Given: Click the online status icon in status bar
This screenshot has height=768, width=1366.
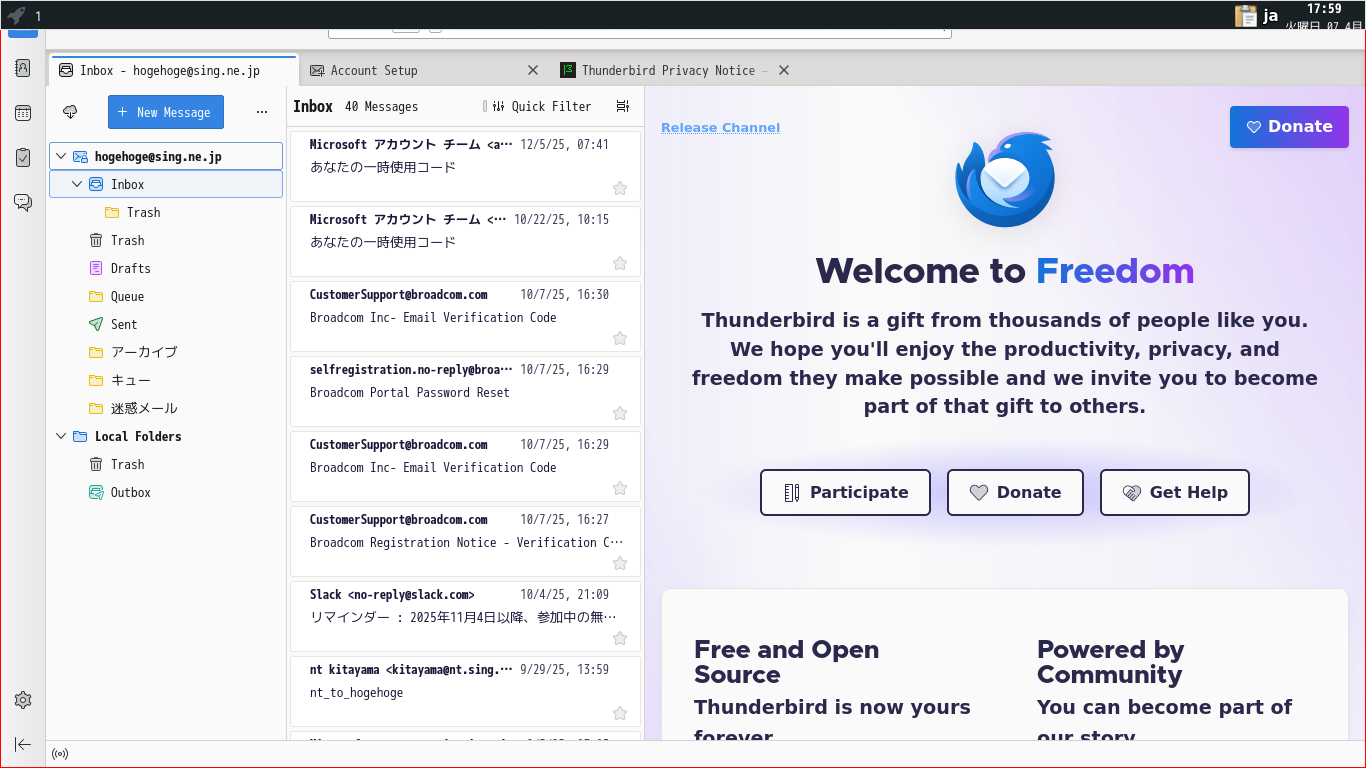Looking at the screenshot, I should 60,754.
